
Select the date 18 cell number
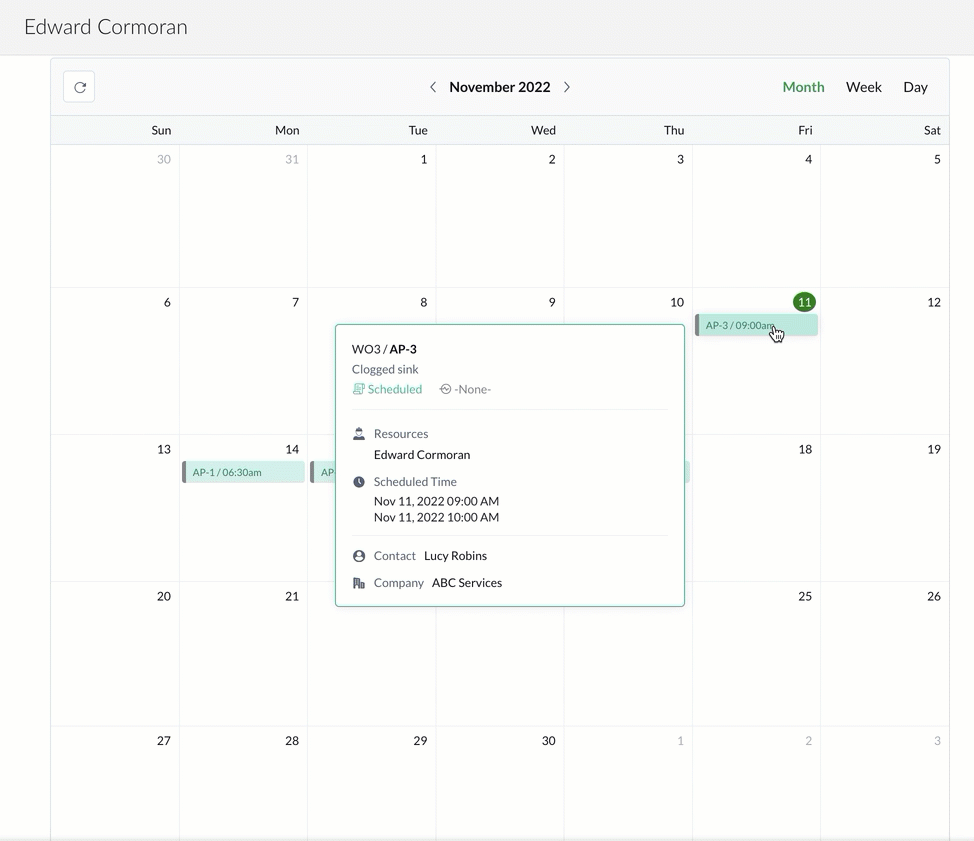[x=805, y=449]
